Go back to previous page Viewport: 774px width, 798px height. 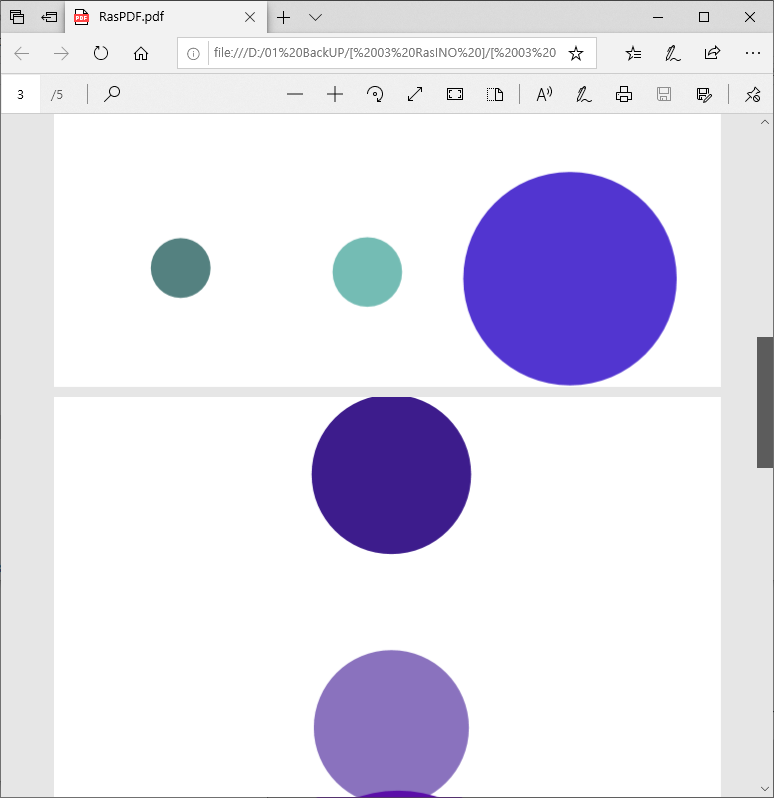[22, 53]
